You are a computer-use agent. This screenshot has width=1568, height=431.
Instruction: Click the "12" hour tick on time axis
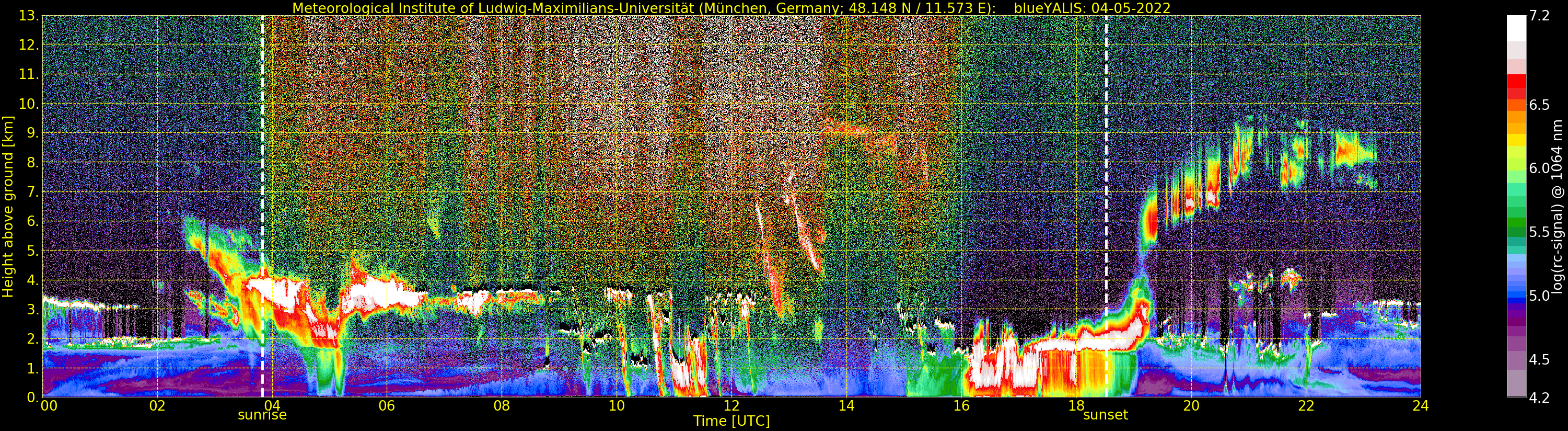[x=731, y=405]
